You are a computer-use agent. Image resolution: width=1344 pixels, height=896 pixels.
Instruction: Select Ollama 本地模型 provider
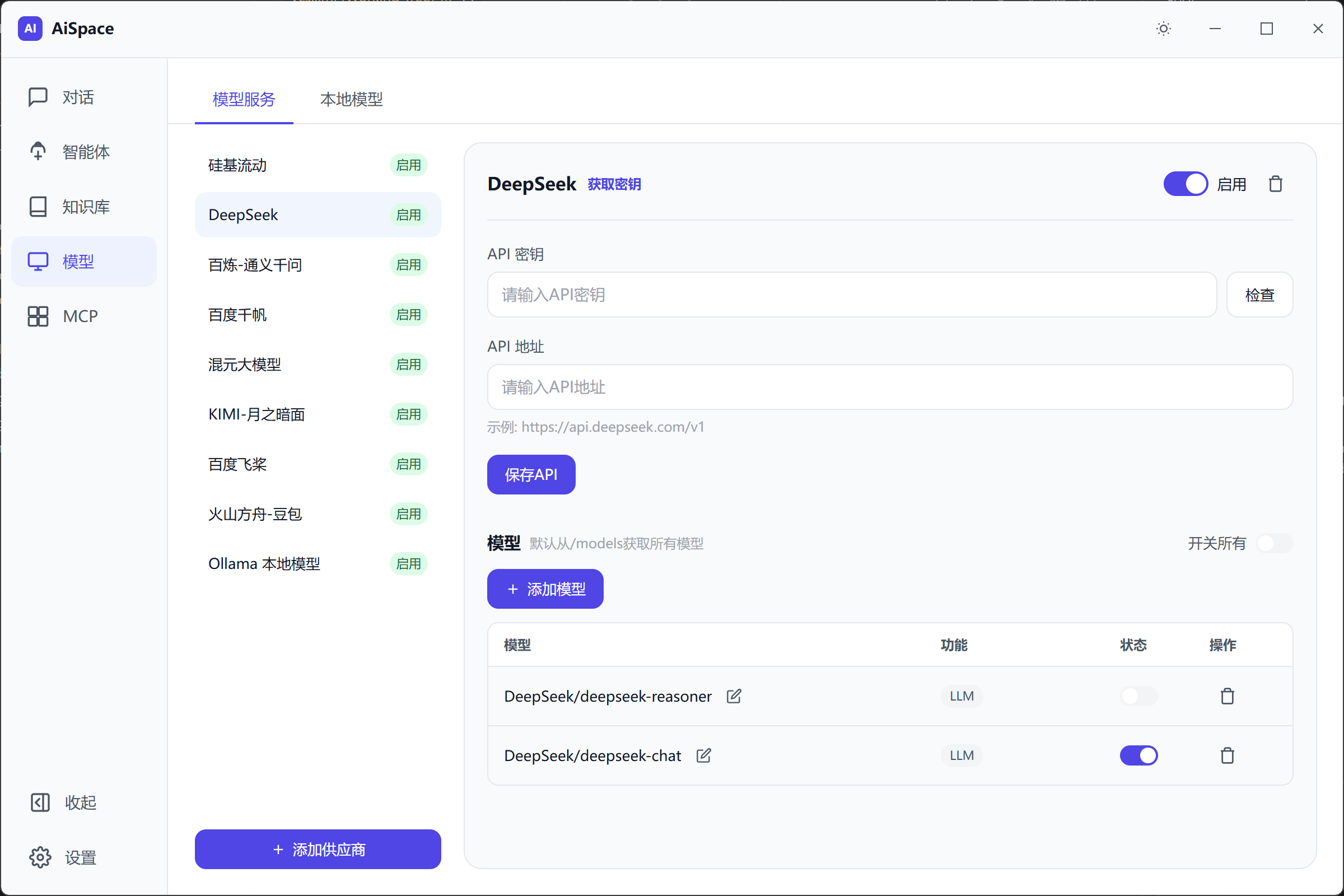318,563
